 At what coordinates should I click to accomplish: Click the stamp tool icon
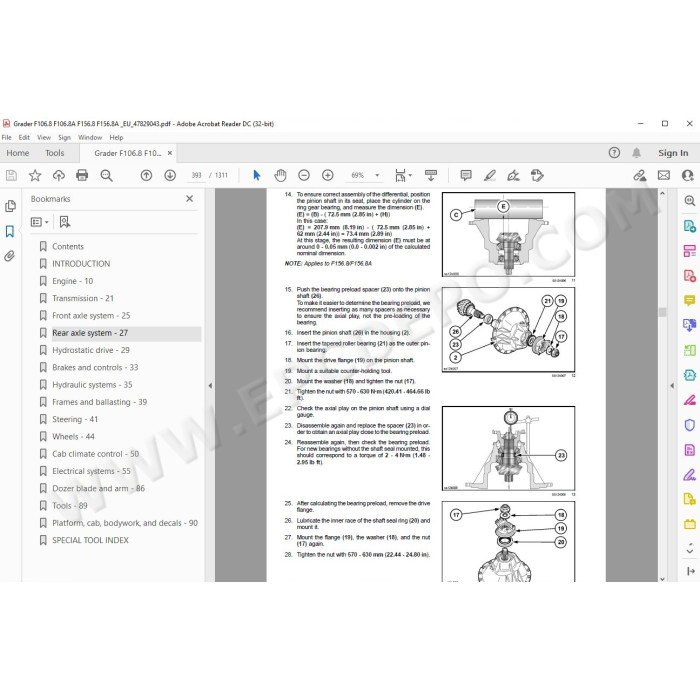[x=537, y=175]
